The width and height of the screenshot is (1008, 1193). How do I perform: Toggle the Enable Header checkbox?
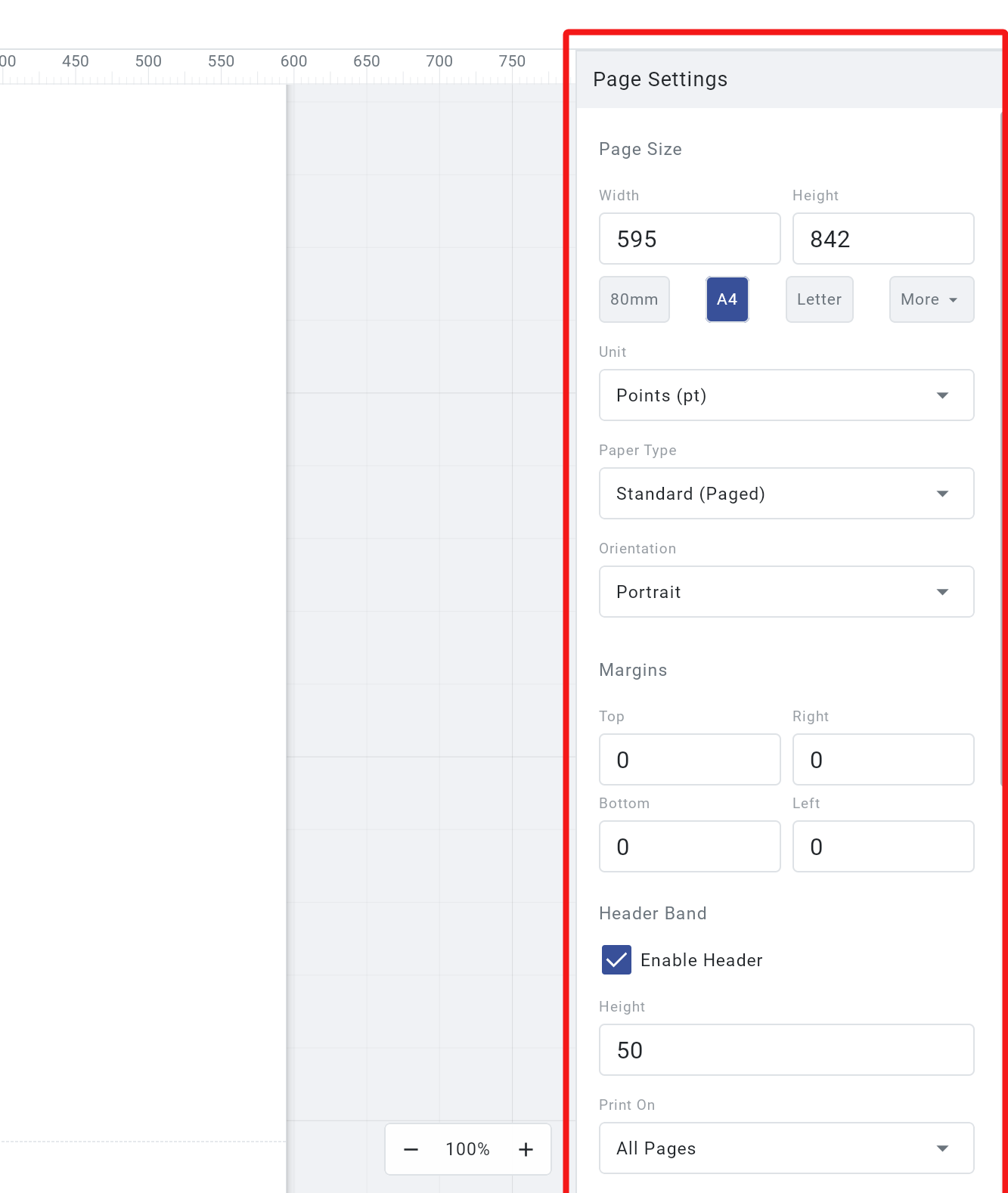point(616,960)
